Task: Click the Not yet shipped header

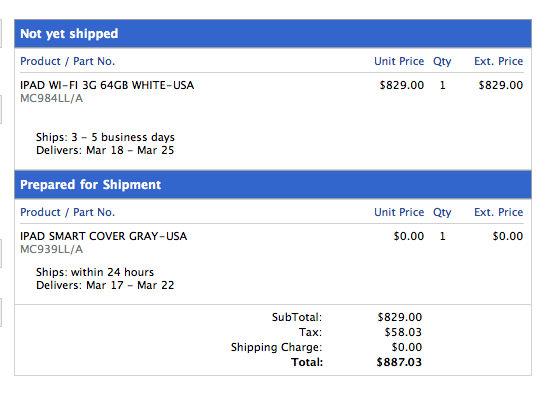Action: pyautogui.click(x=273, y=34)
